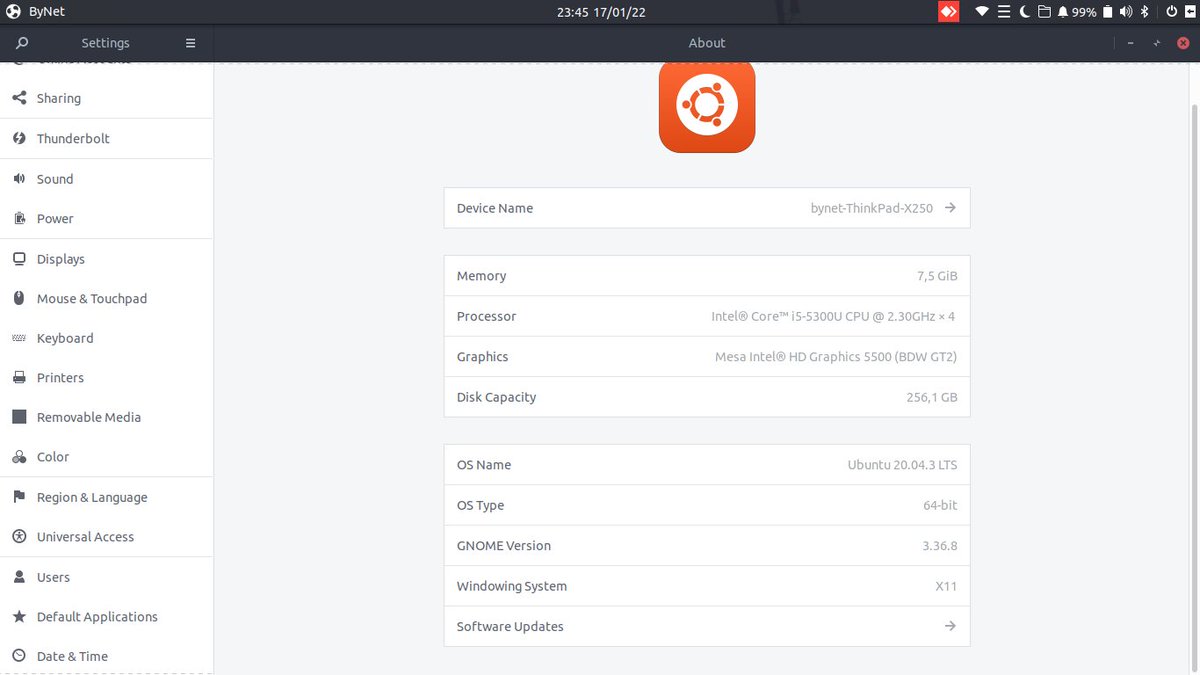The height and width of the screenshot is (675, 1200).
Task: Select Mouse & Touchpad settings
Action: (x=106, y=298)
